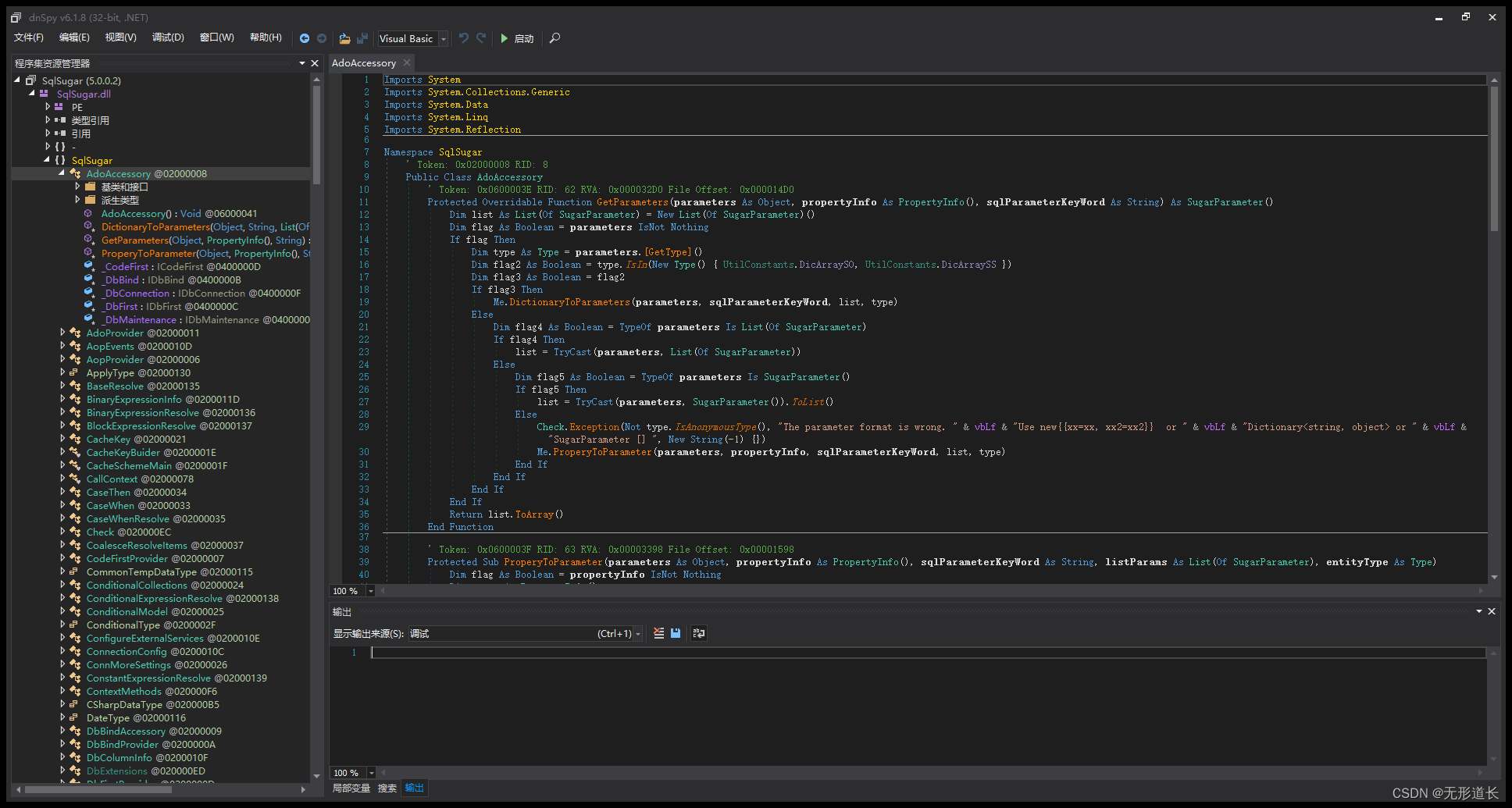Expand the 基类和接口 folder
The image size is (1512, 808).
[x=77, y=187]
